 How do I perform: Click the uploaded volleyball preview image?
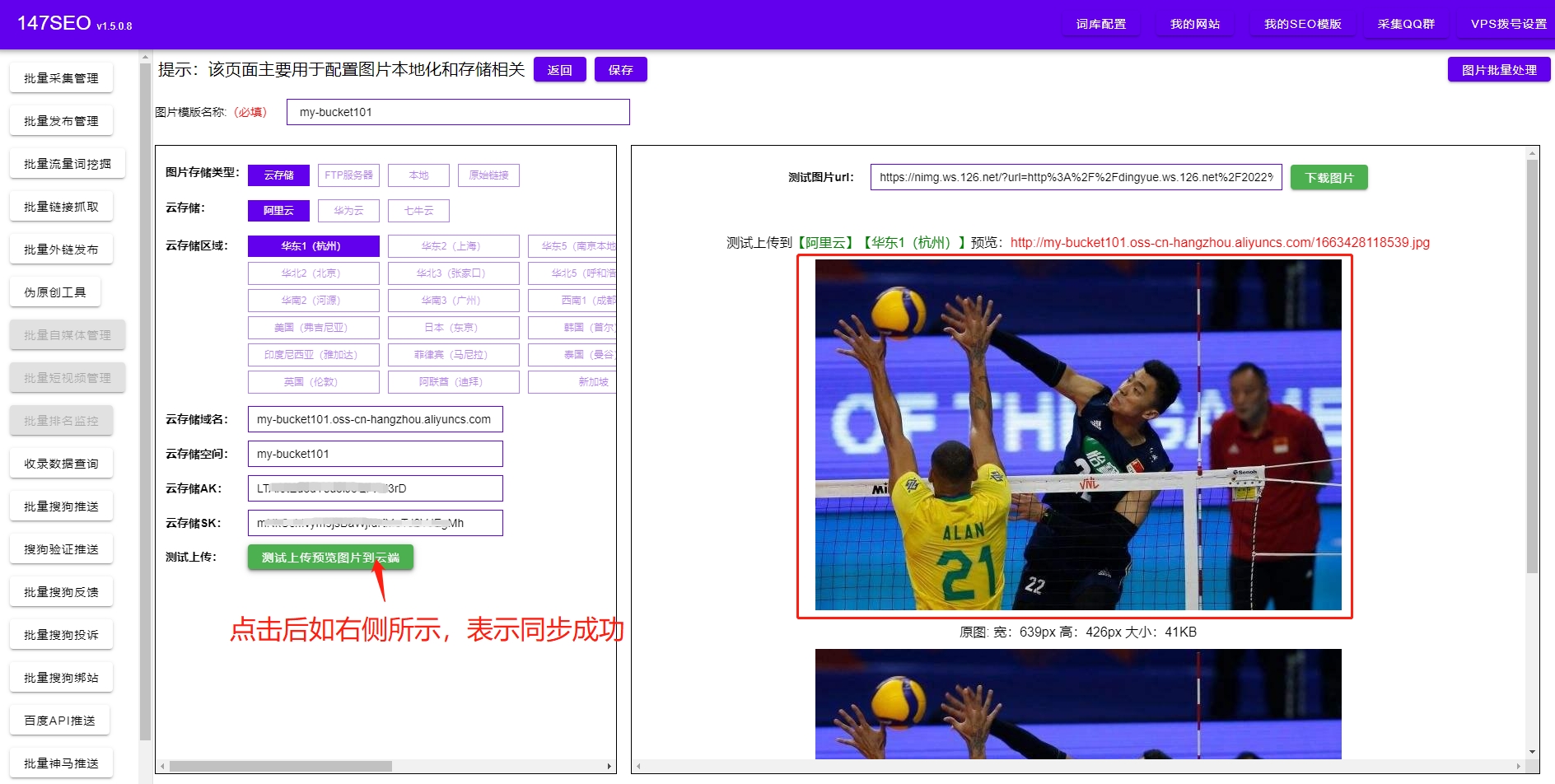click(1078, 435)
